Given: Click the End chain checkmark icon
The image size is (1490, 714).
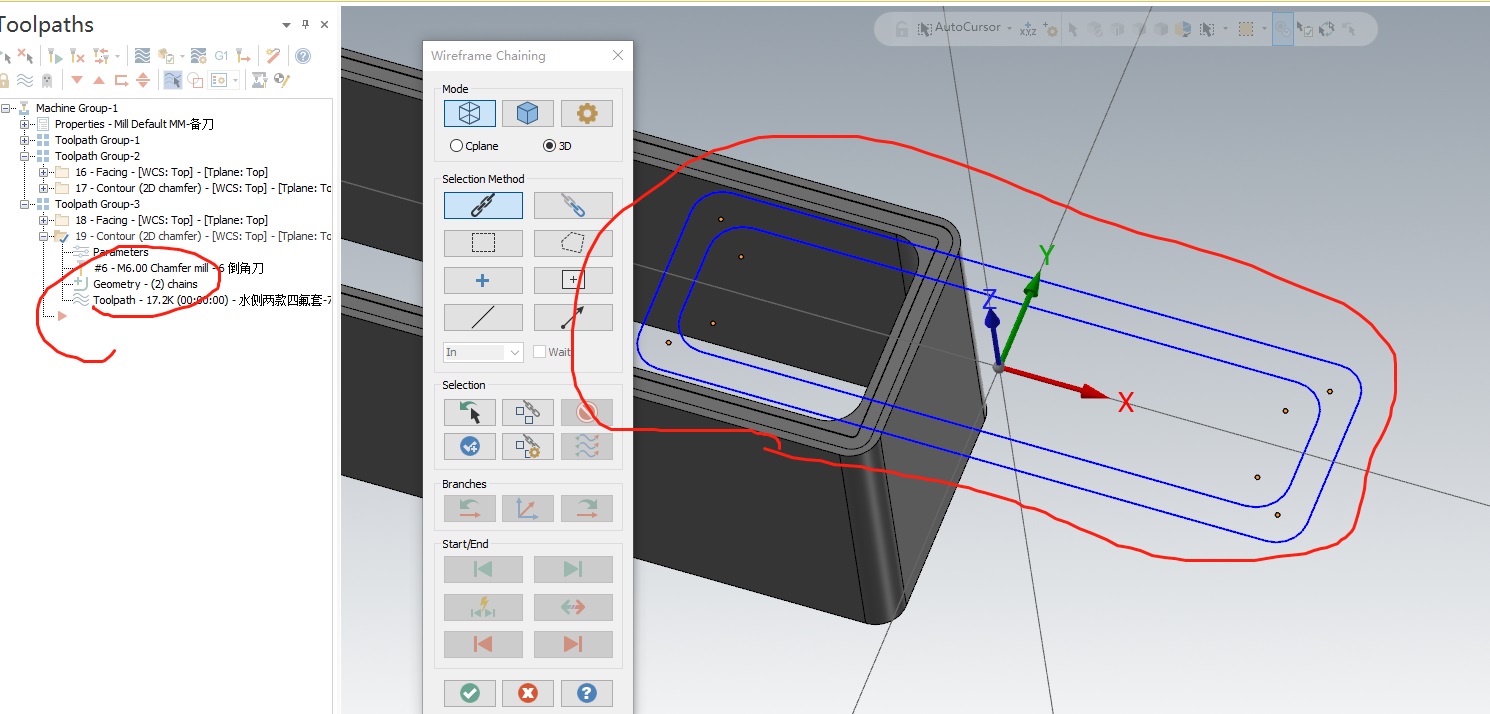Looking at the screenshot, I should 470,446.
